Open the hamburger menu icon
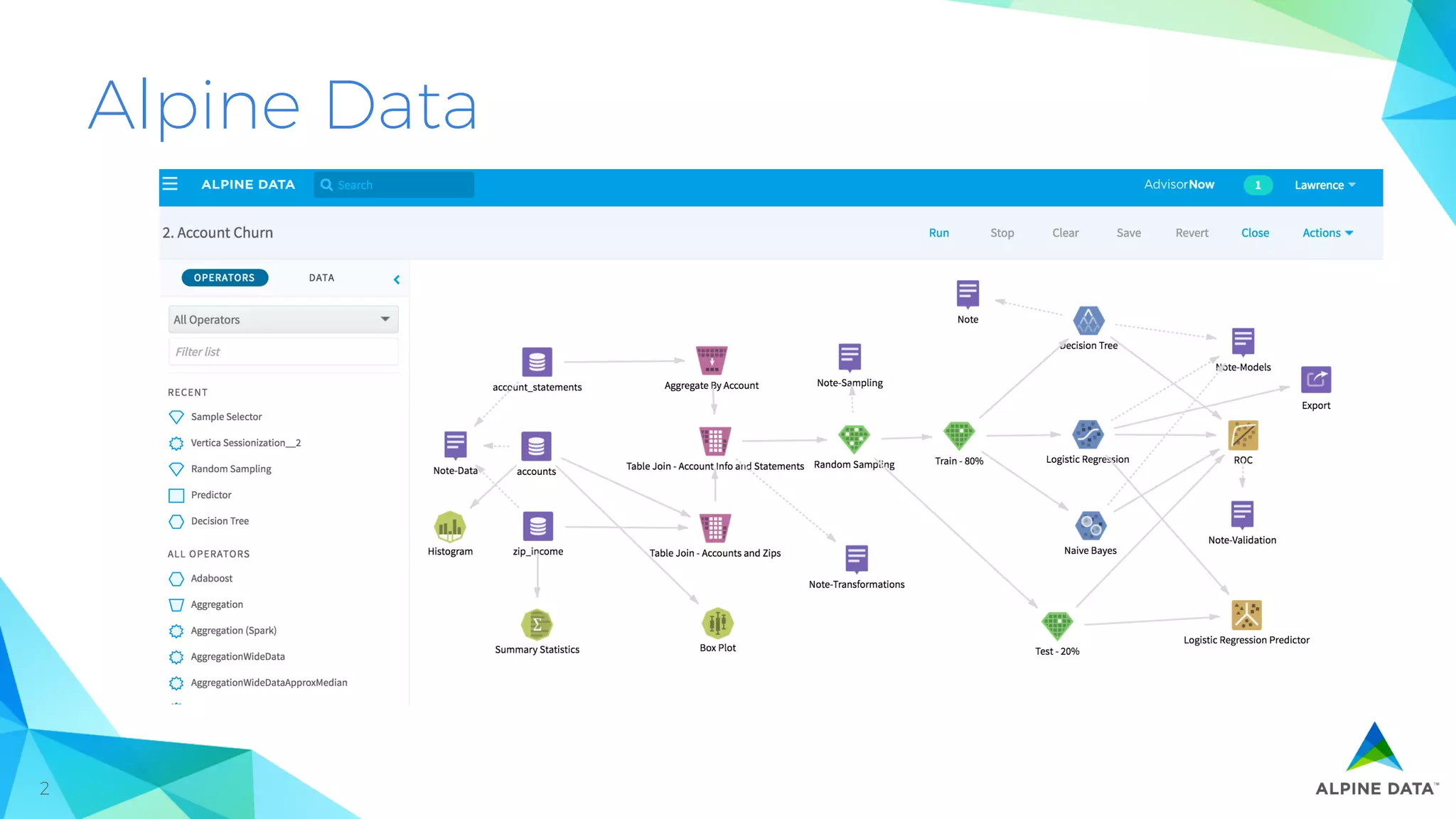Screen dimensions: 1456x819 [x=170, y=184]
